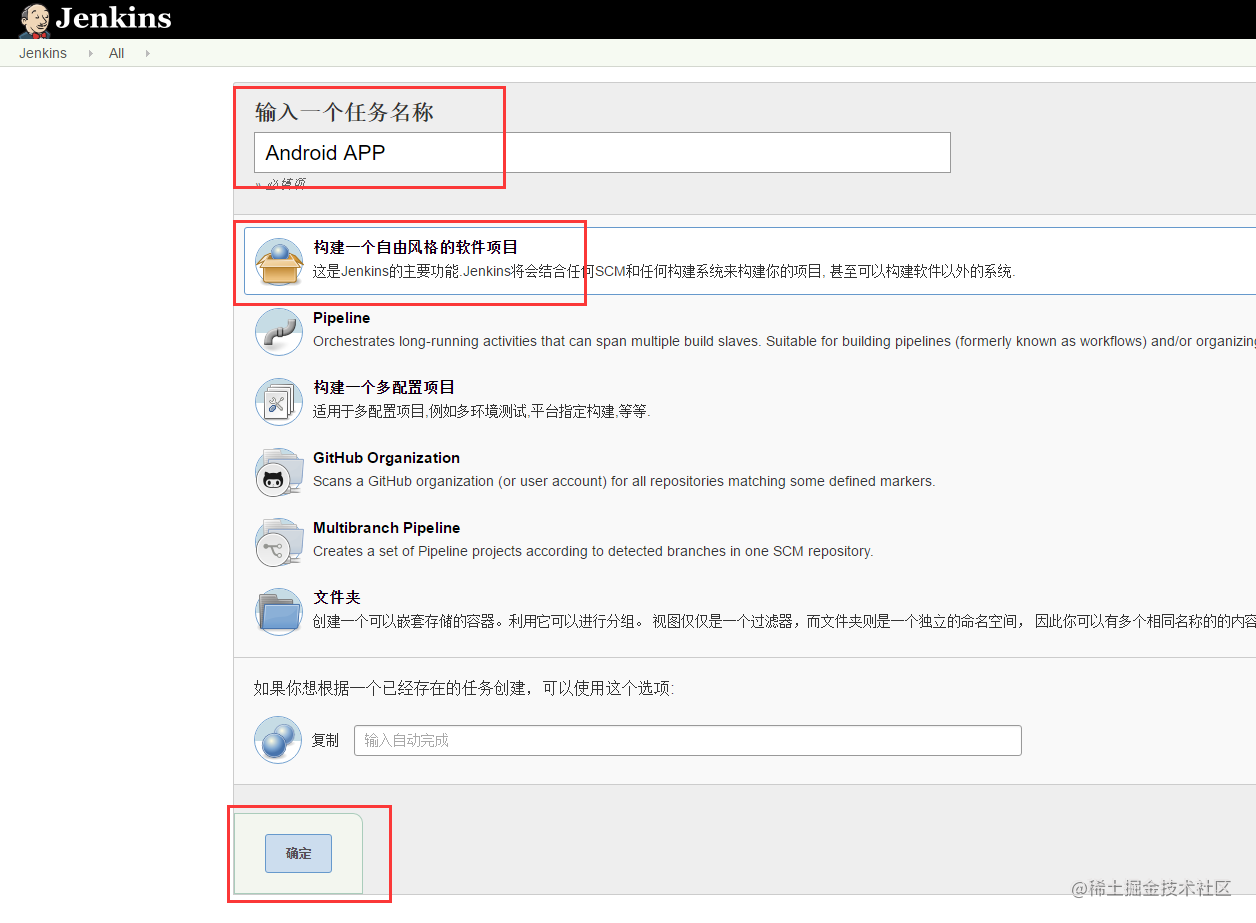
Task: Select the Pipeline pipe icon
Action: coord(279,331)
